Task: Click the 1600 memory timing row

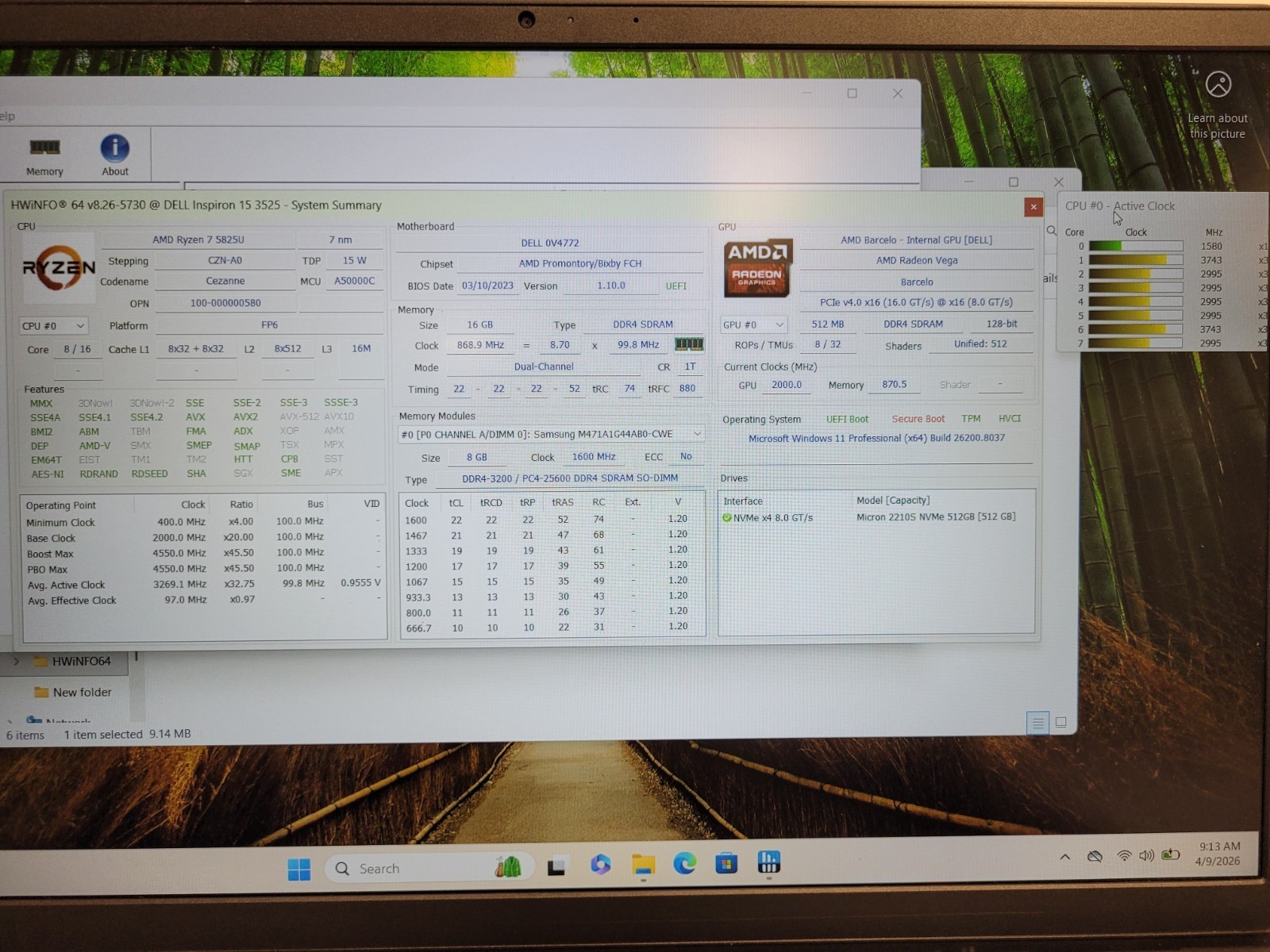Action: pos(551,520)
